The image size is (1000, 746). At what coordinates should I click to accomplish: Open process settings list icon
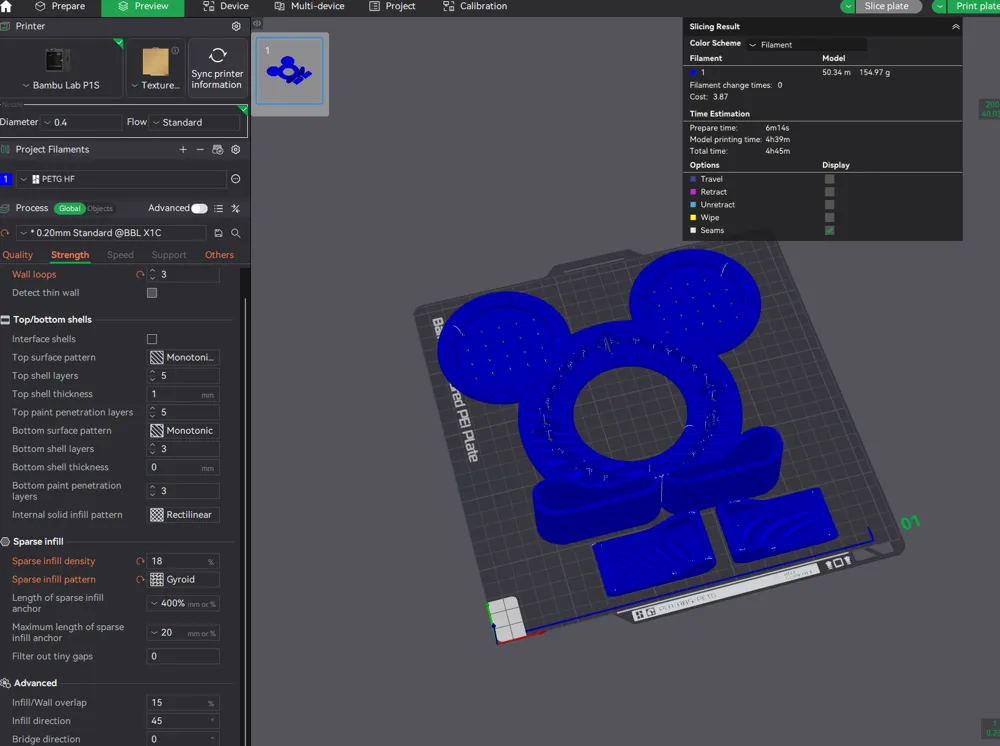[219, 208]
